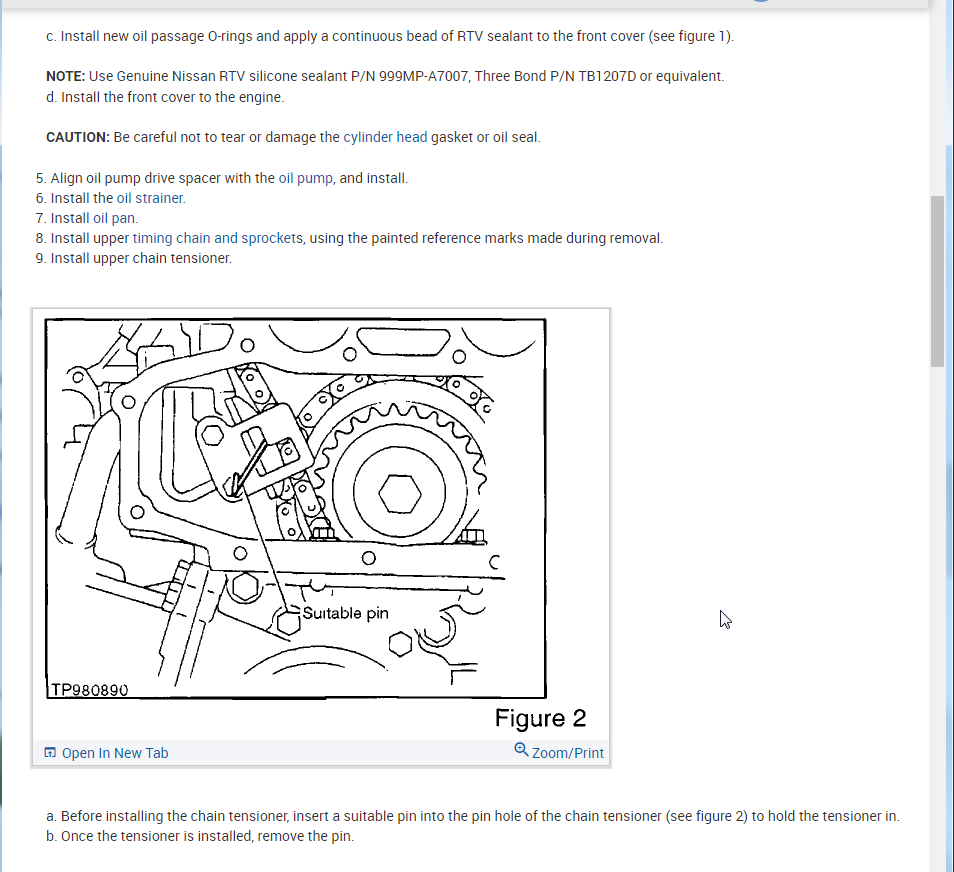This screenshot has height=872, width=954.
Task: Click the TP980890 diagram code
Action: coord(89,690)
